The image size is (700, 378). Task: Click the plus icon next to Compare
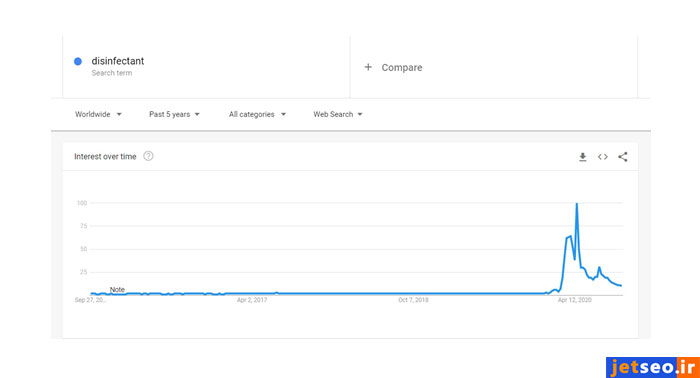click(368, 67)
